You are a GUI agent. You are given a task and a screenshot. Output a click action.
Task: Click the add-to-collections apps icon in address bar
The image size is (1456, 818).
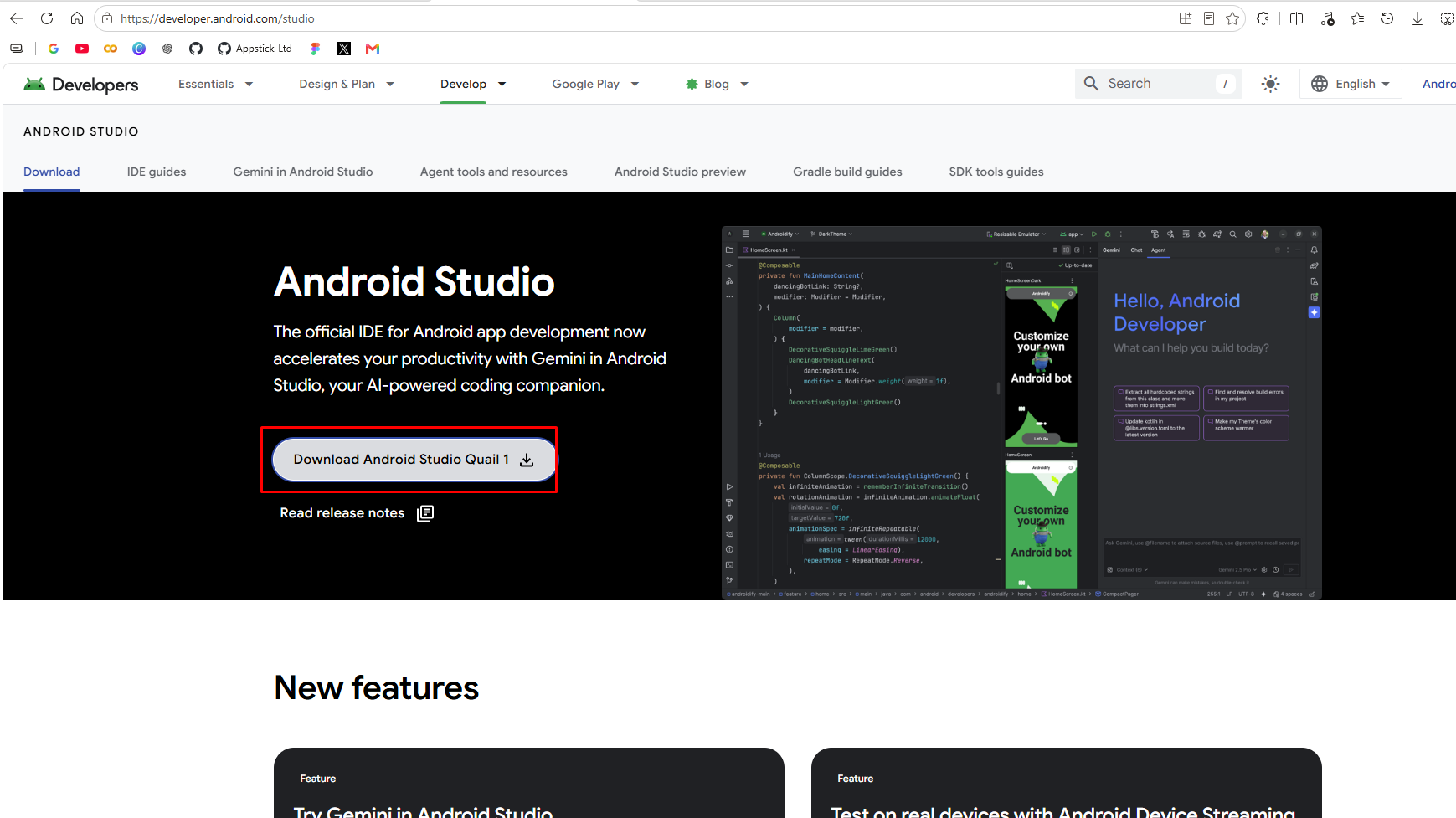tap(1186, 18)
